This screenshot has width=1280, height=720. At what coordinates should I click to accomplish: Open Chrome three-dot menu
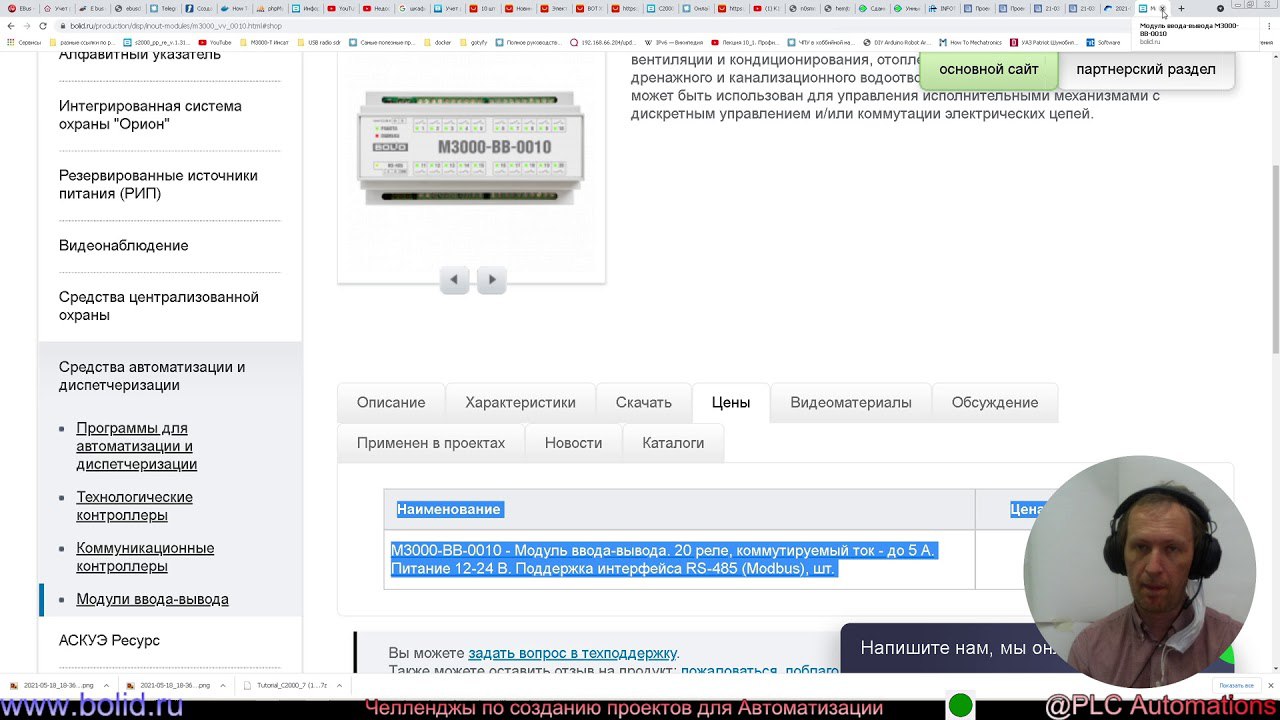1267,26
